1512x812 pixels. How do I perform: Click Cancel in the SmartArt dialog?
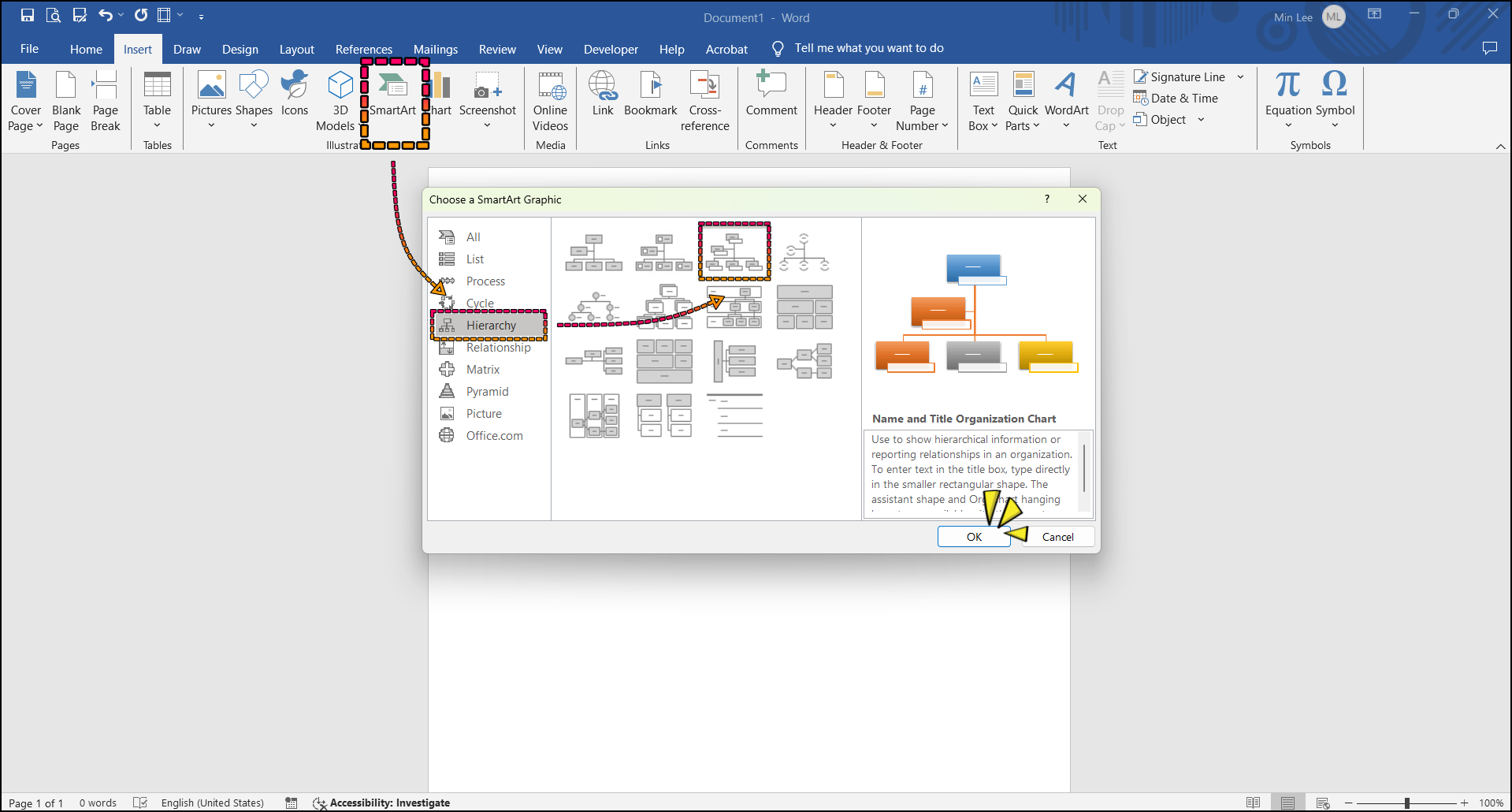point(1057,537)
